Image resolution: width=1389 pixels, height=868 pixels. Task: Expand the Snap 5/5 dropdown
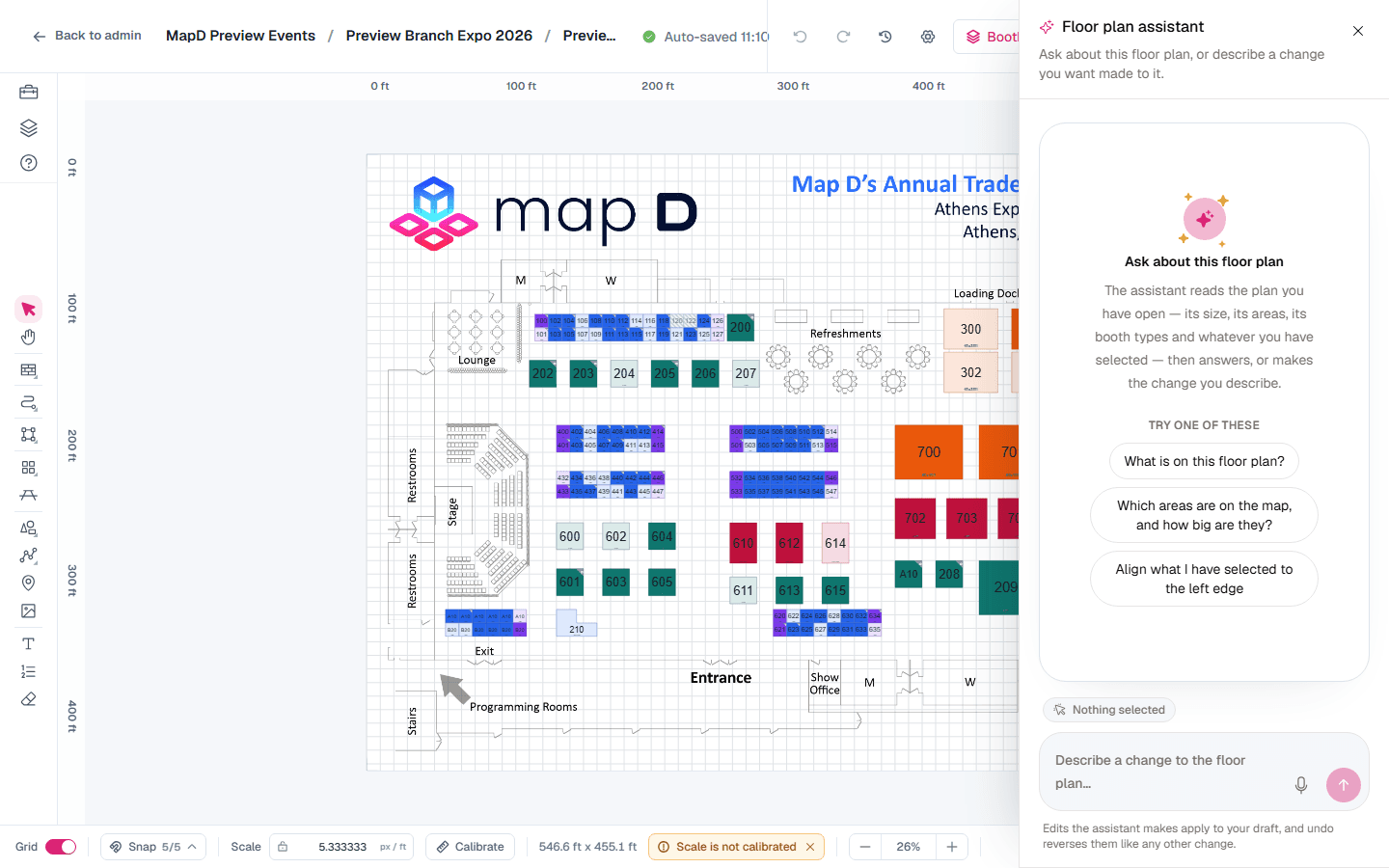tap(153, 847)
